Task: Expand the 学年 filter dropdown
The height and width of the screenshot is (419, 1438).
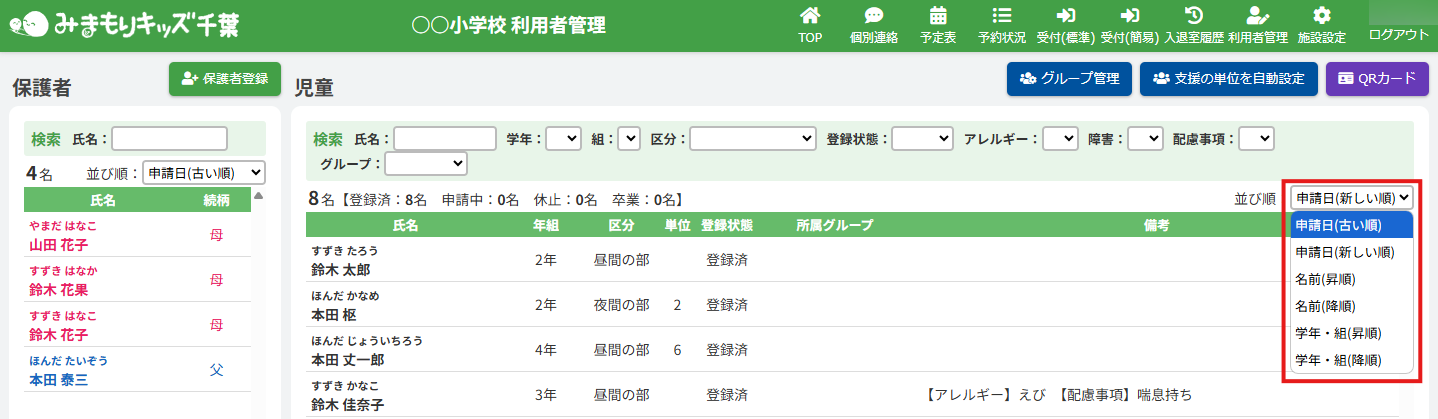Action: 563,138
